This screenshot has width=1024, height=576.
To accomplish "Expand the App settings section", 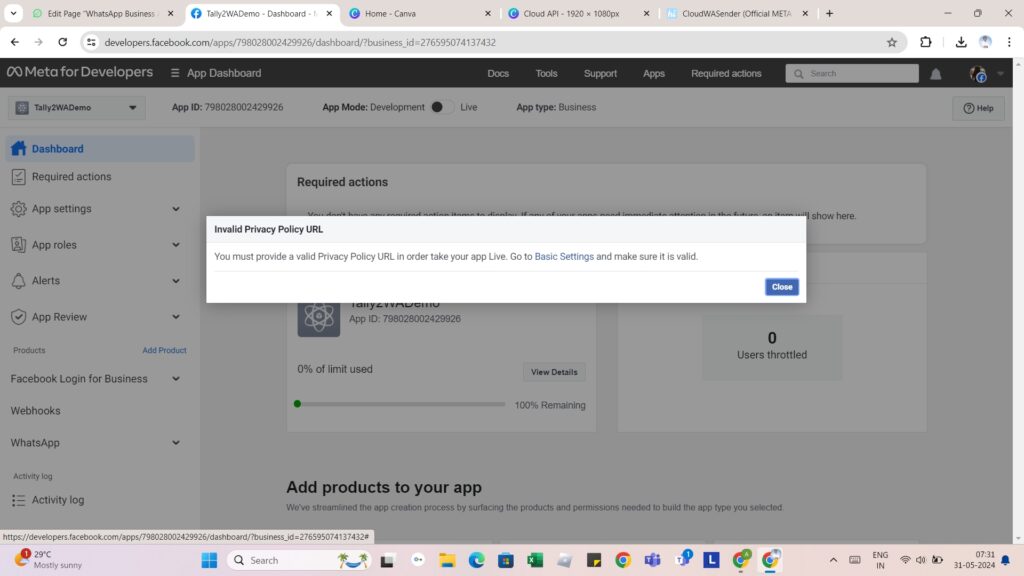I will tap(176, 209).
